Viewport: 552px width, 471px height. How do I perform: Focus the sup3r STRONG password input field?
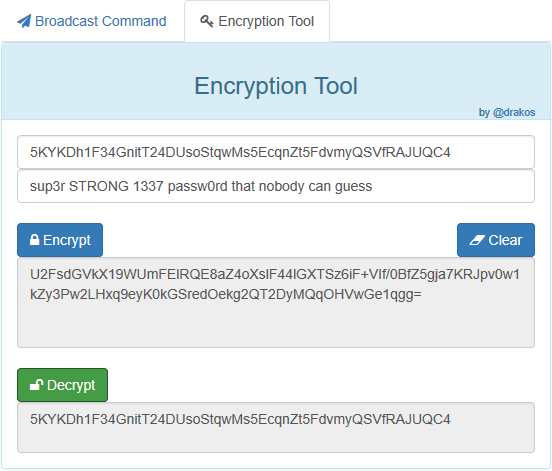point(276,186)
